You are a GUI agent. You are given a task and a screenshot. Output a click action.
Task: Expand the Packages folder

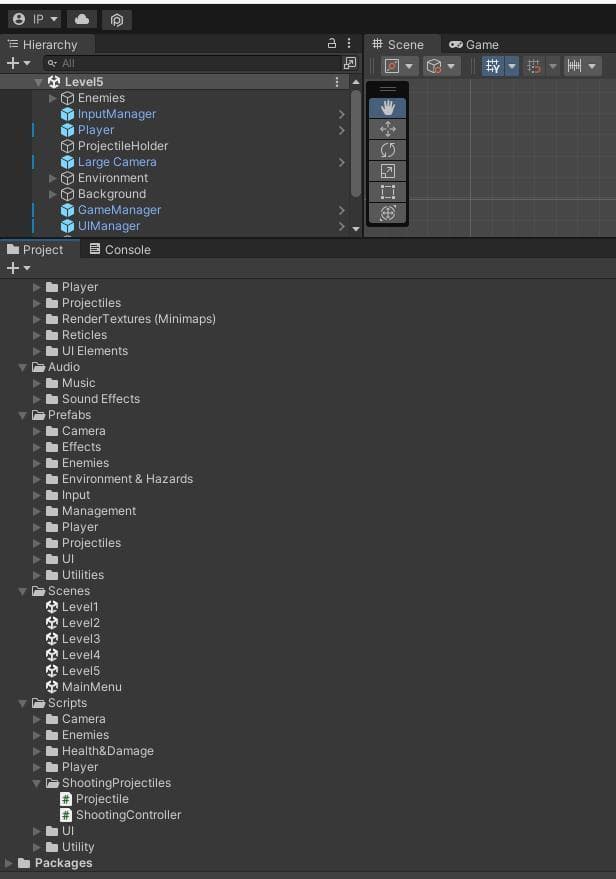[x=8, y=863]
